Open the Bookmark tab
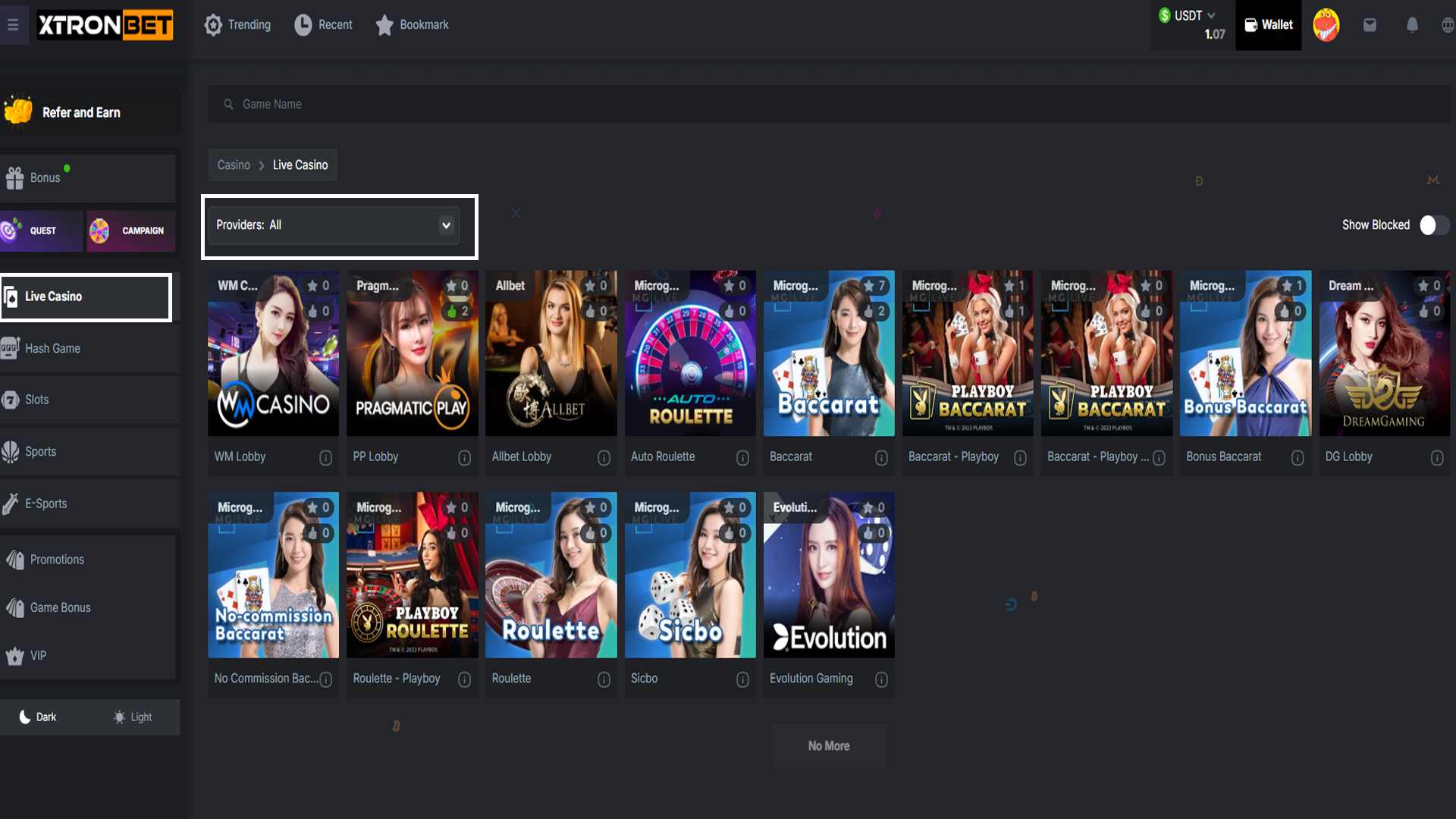1456x819 pixels. (412, 25)
